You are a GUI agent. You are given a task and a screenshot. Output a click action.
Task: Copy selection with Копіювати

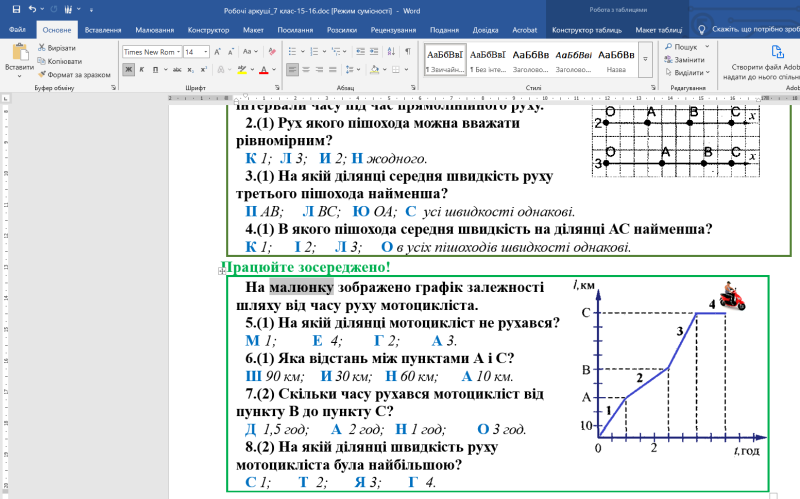click(59, 61)
